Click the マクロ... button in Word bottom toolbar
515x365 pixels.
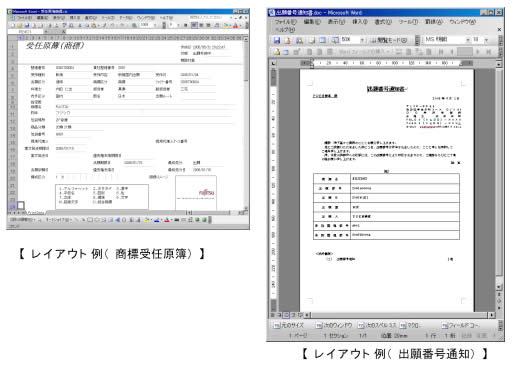410,325
